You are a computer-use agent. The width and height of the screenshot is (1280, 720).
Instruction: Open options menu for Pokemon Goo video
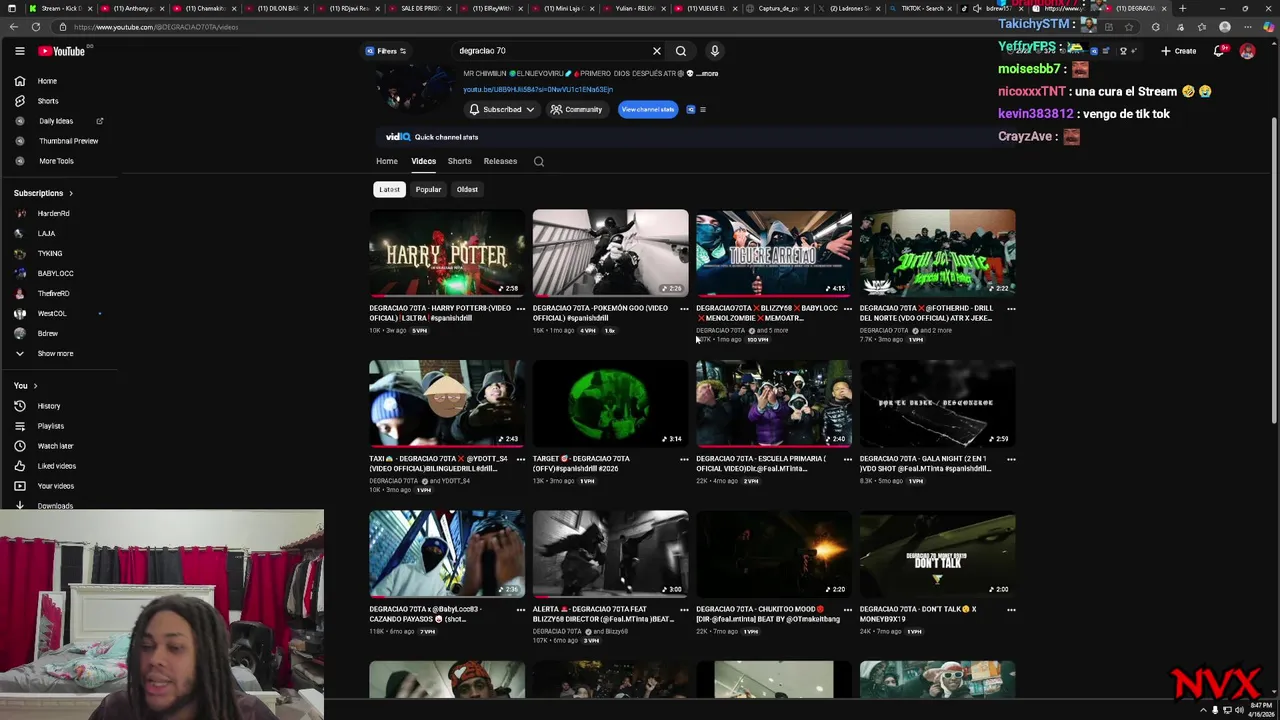(684, 309)
